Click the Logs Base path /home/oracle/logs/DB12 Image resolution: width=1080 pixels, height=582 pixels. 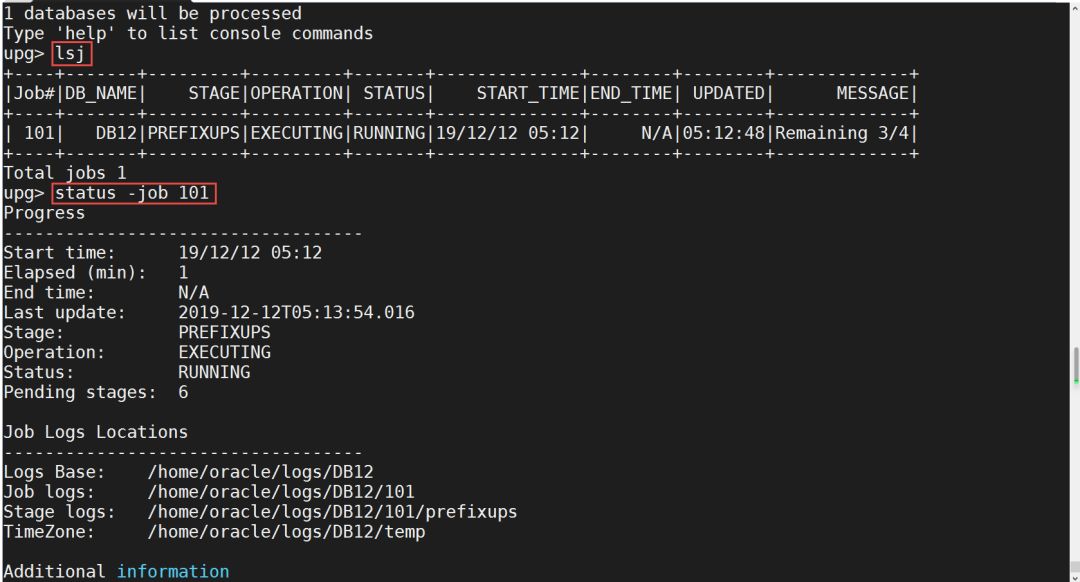tap(261, 472)
